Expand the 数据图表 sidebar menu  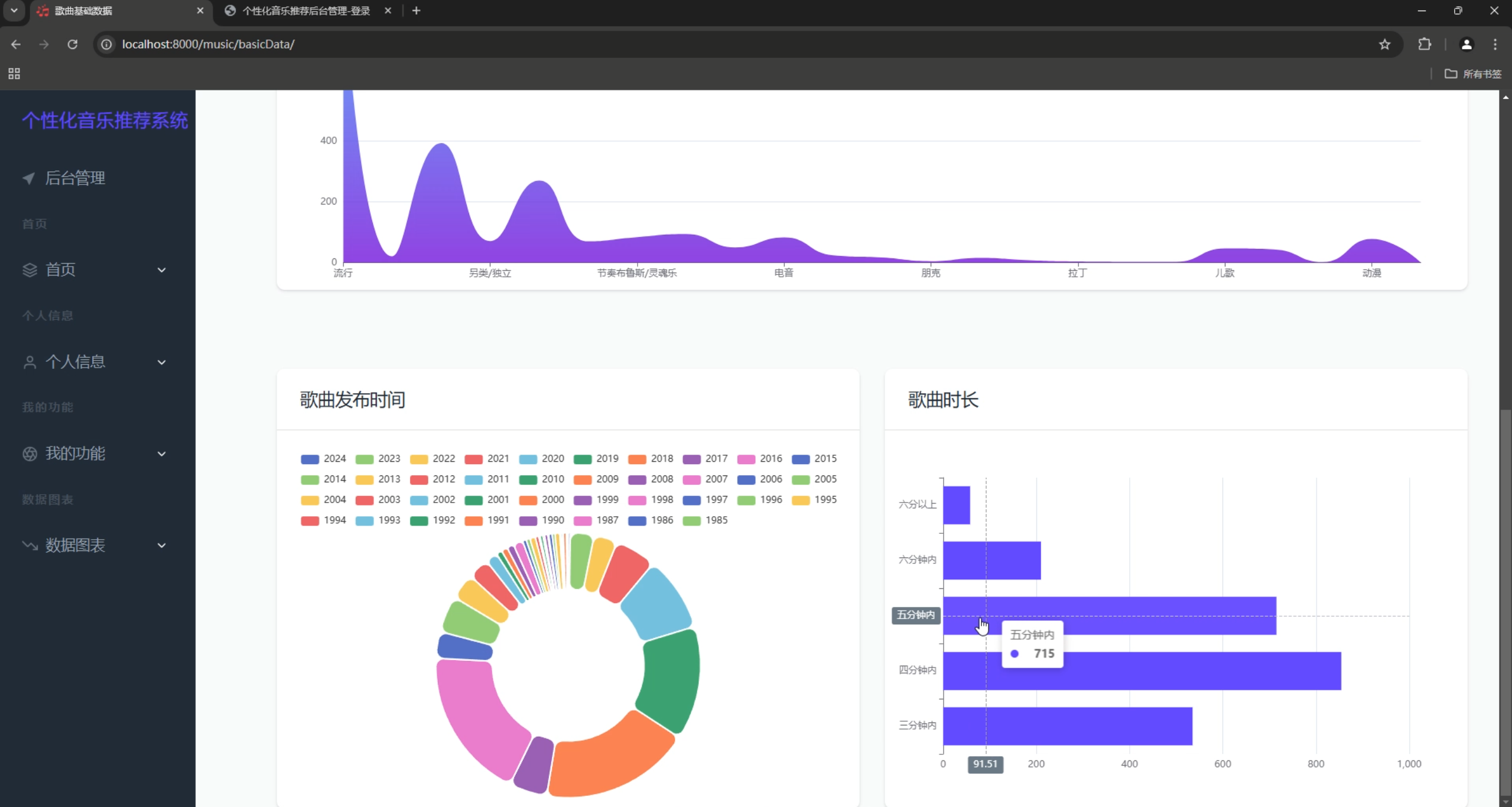tap(97, 545)
